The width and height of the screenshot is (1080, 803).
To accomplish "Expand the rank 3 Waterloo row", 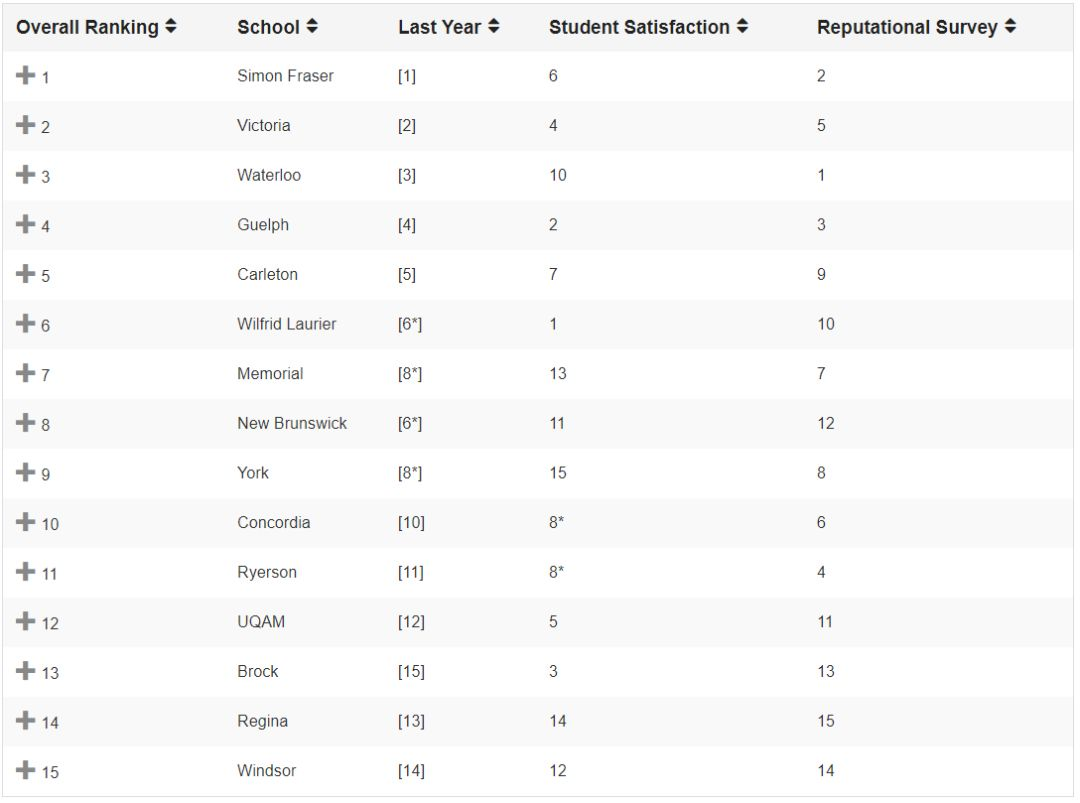I will click(x=26, y=175).
